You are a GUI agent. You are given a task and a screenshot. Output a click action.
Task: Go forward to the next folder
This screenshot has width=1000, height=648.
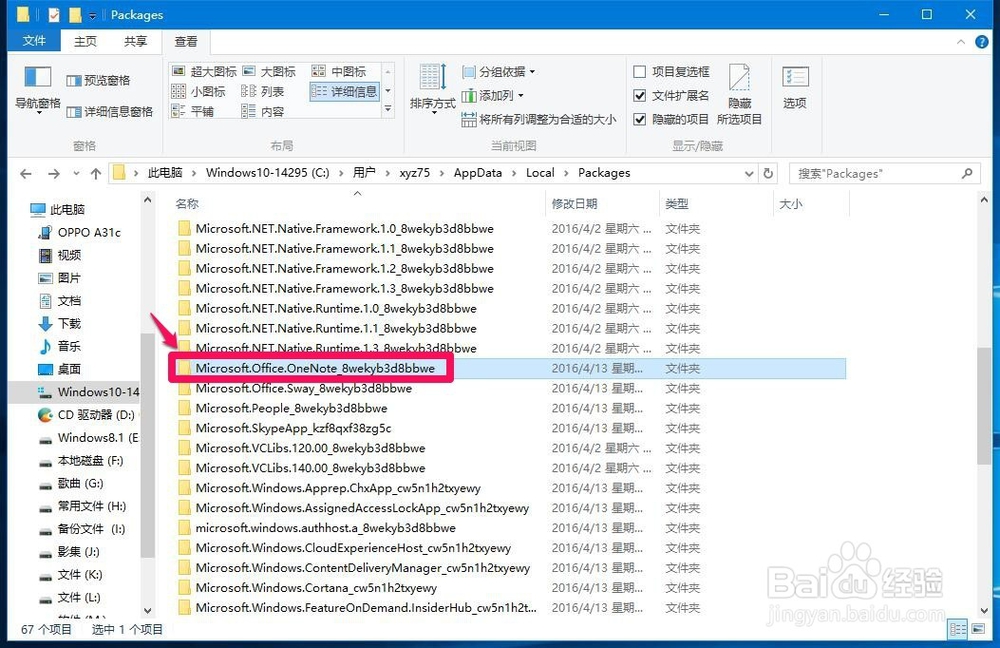pyautogui.click(x=54, y=173)
